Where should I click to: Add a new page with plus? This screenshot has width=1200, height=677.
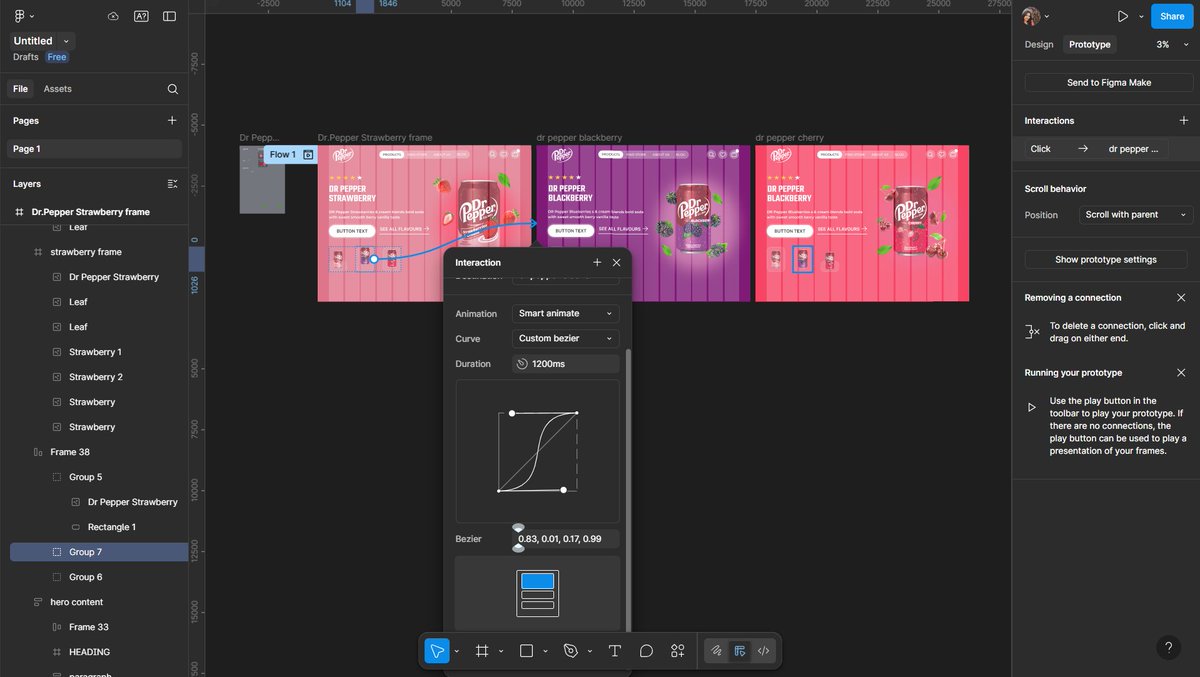click(x=172, y=120)
